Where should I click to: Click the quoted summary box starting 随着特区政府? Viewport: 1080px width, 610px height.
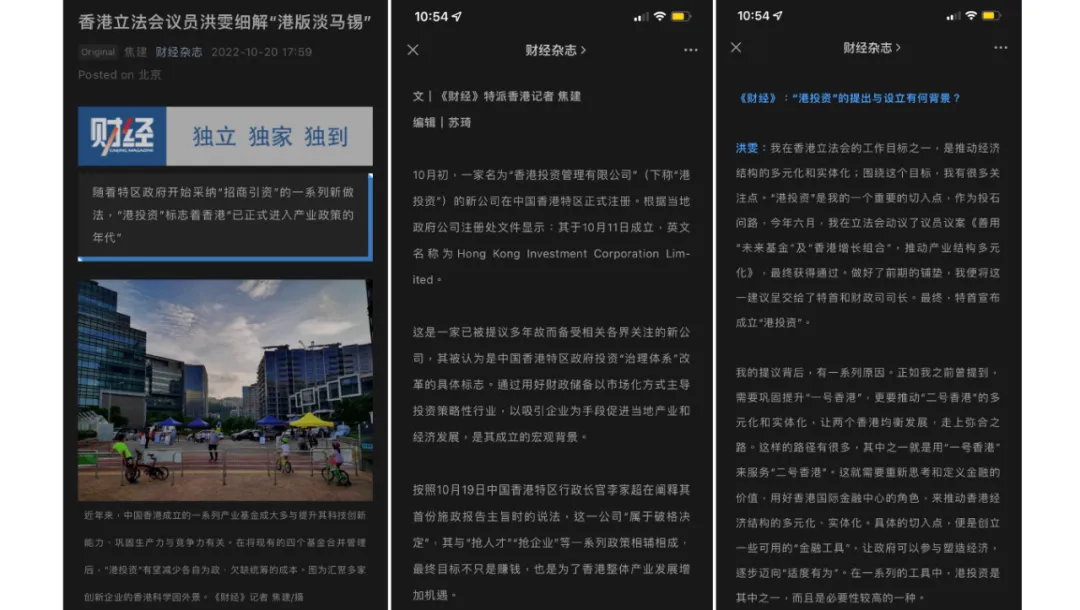coord(225,215)
